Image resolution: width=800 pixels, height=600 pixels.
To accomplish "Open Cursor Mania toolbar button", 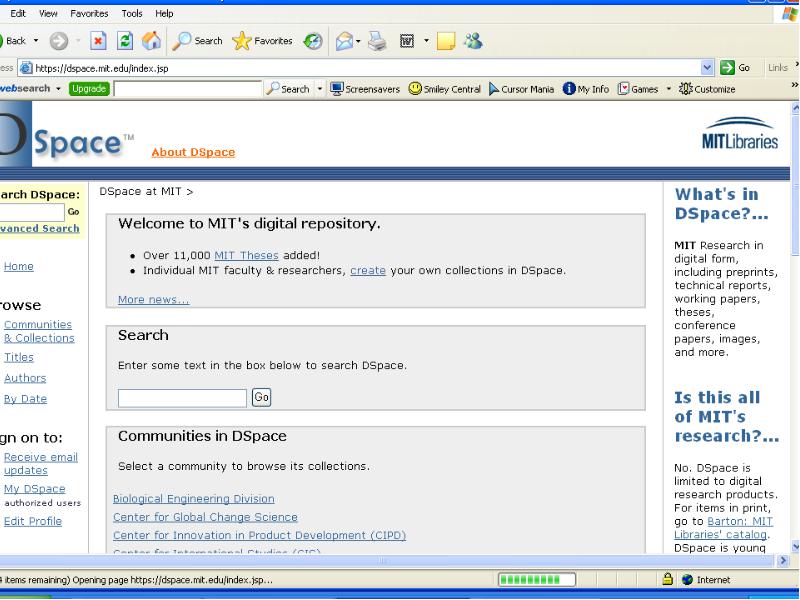I will point(521,89).
